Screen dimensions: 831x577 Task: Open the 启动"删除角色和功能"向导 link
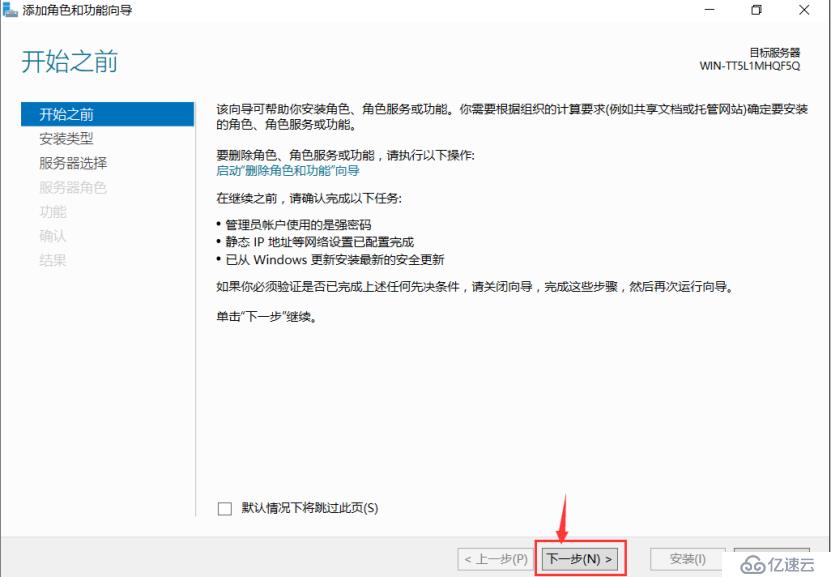click(x=288, y=171)
